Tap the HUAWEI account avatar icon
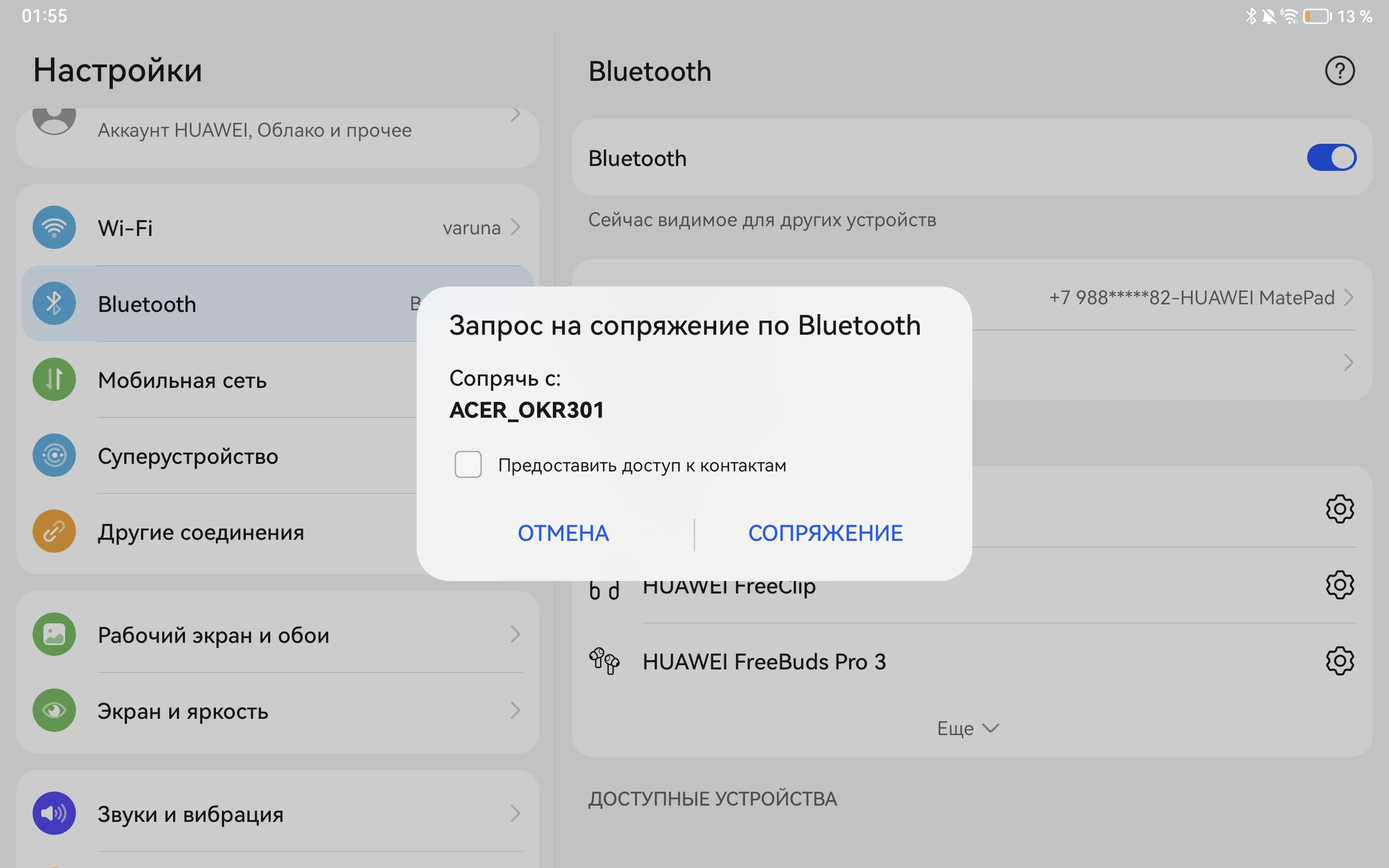1389x868 pixels. click(x=54, y=120)
